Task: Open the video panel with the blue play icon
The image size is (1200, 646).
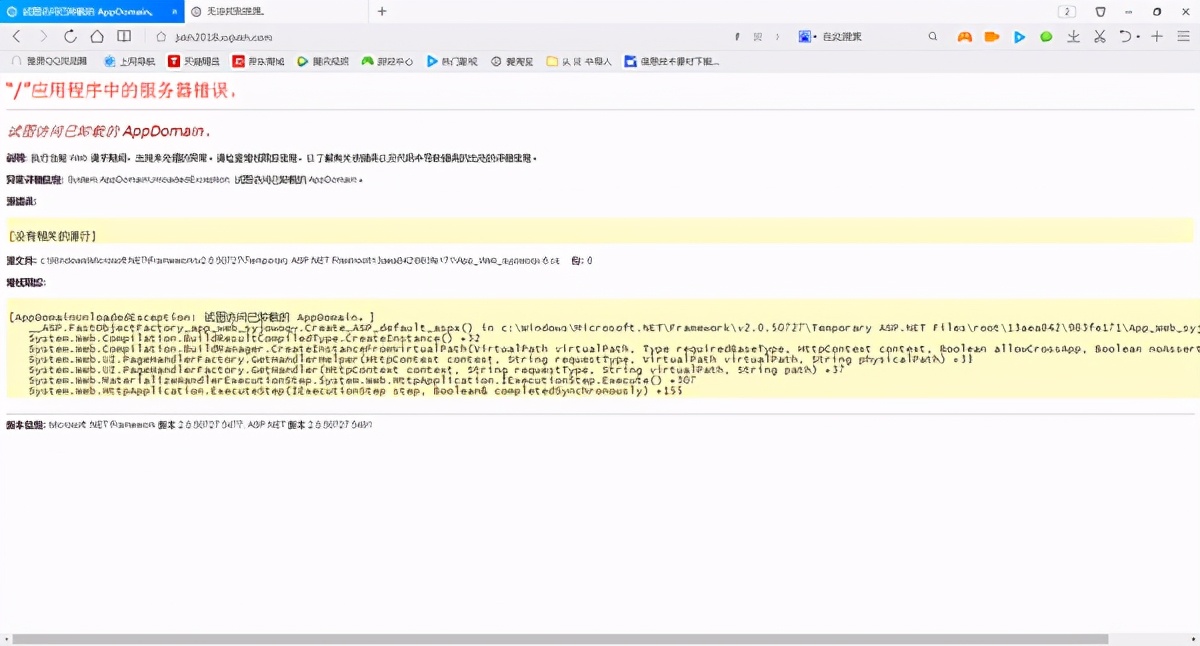Action: point(1018,36)
